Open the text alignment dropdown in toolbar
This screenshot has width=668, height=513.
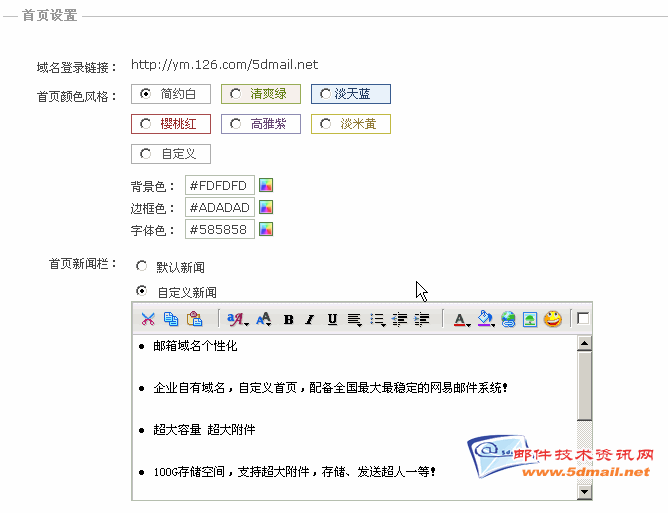355,320
